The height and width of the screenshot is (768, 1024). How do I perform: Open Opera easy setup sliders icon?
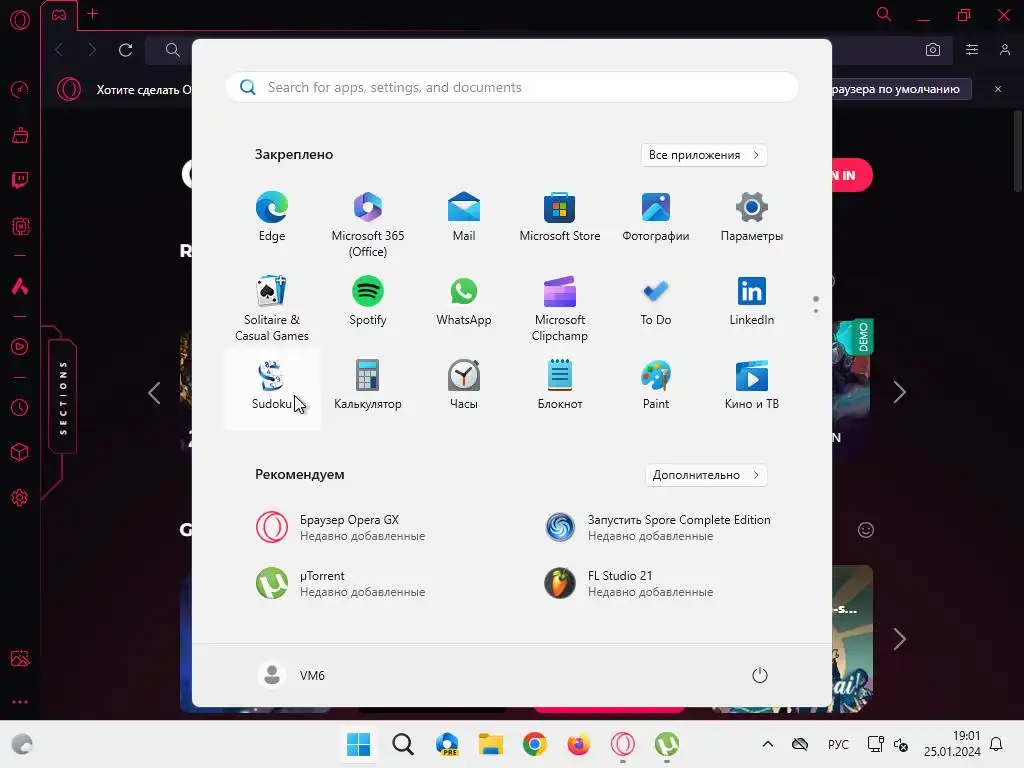pos(972,50)
